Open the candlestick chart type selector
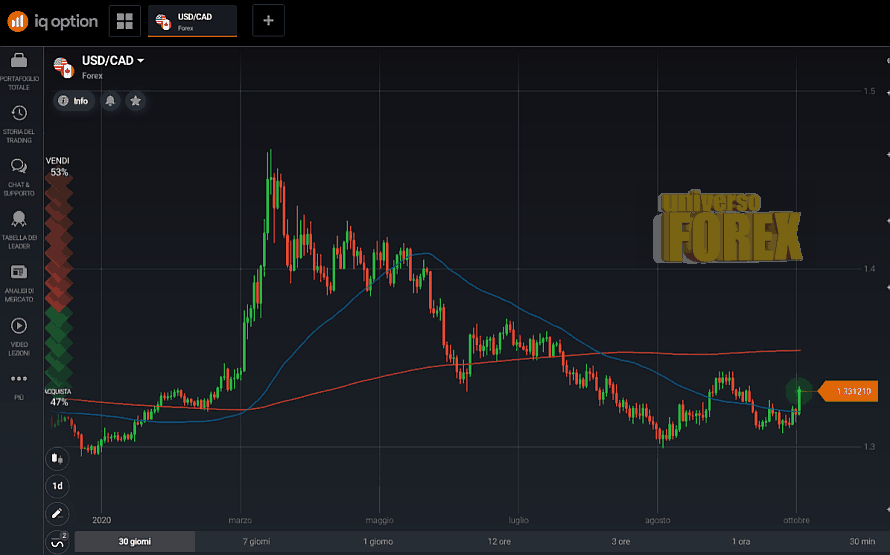 click(57, 459)
